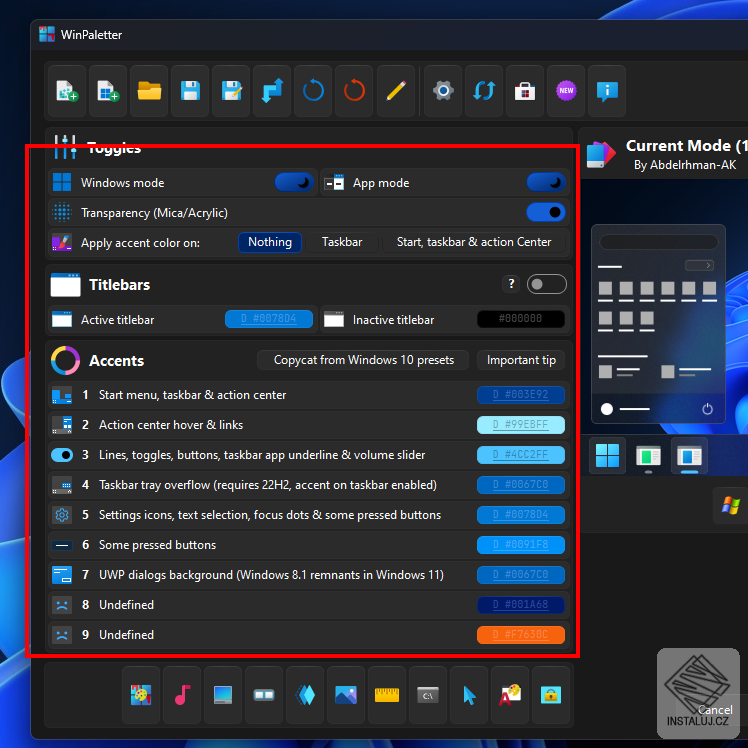
Task: Click the blue info speech bubble icon
Action: click(x=606, y=91)
